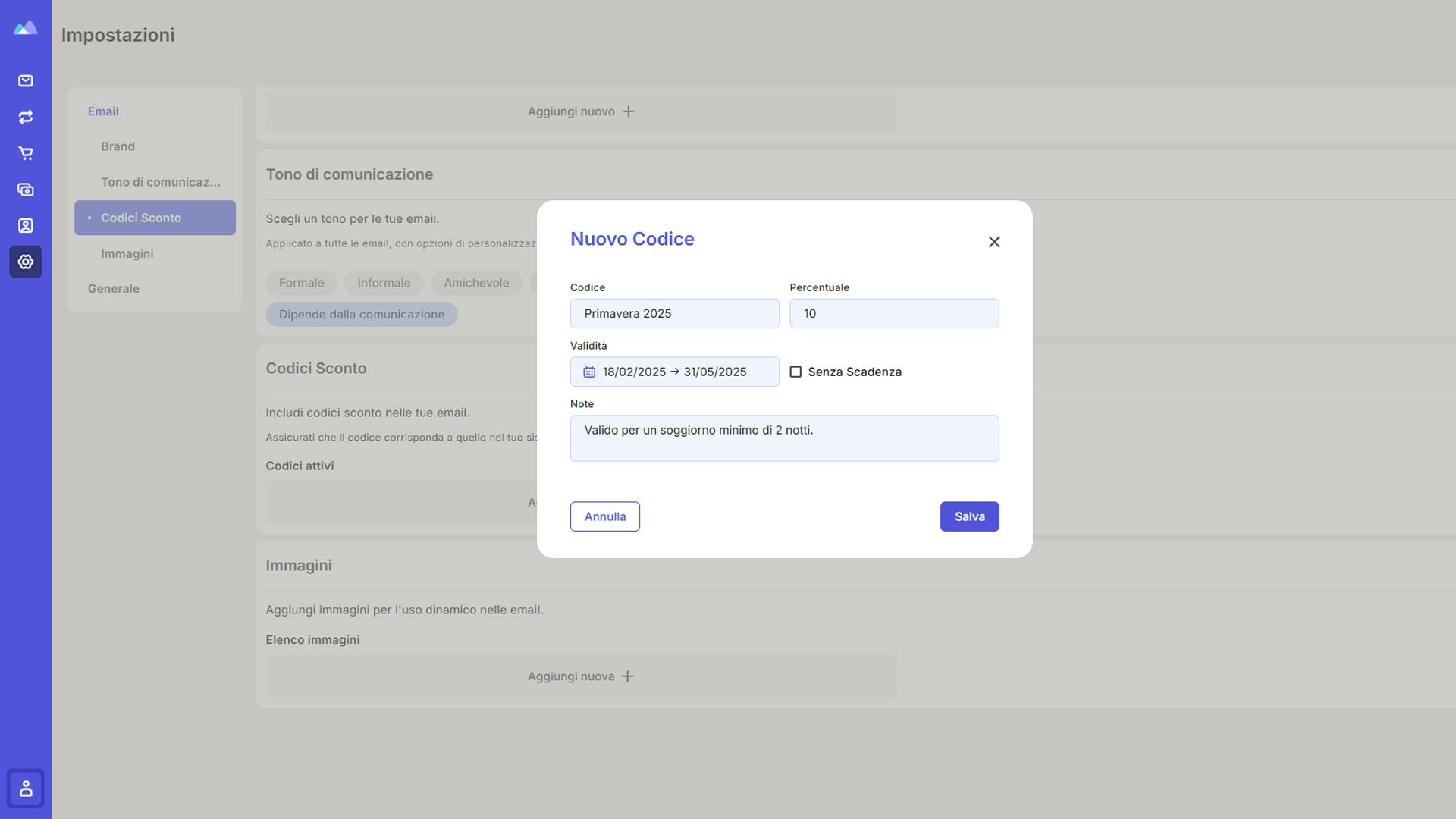
Task: Choose the Informale tone chip
Action: (384, 283)
